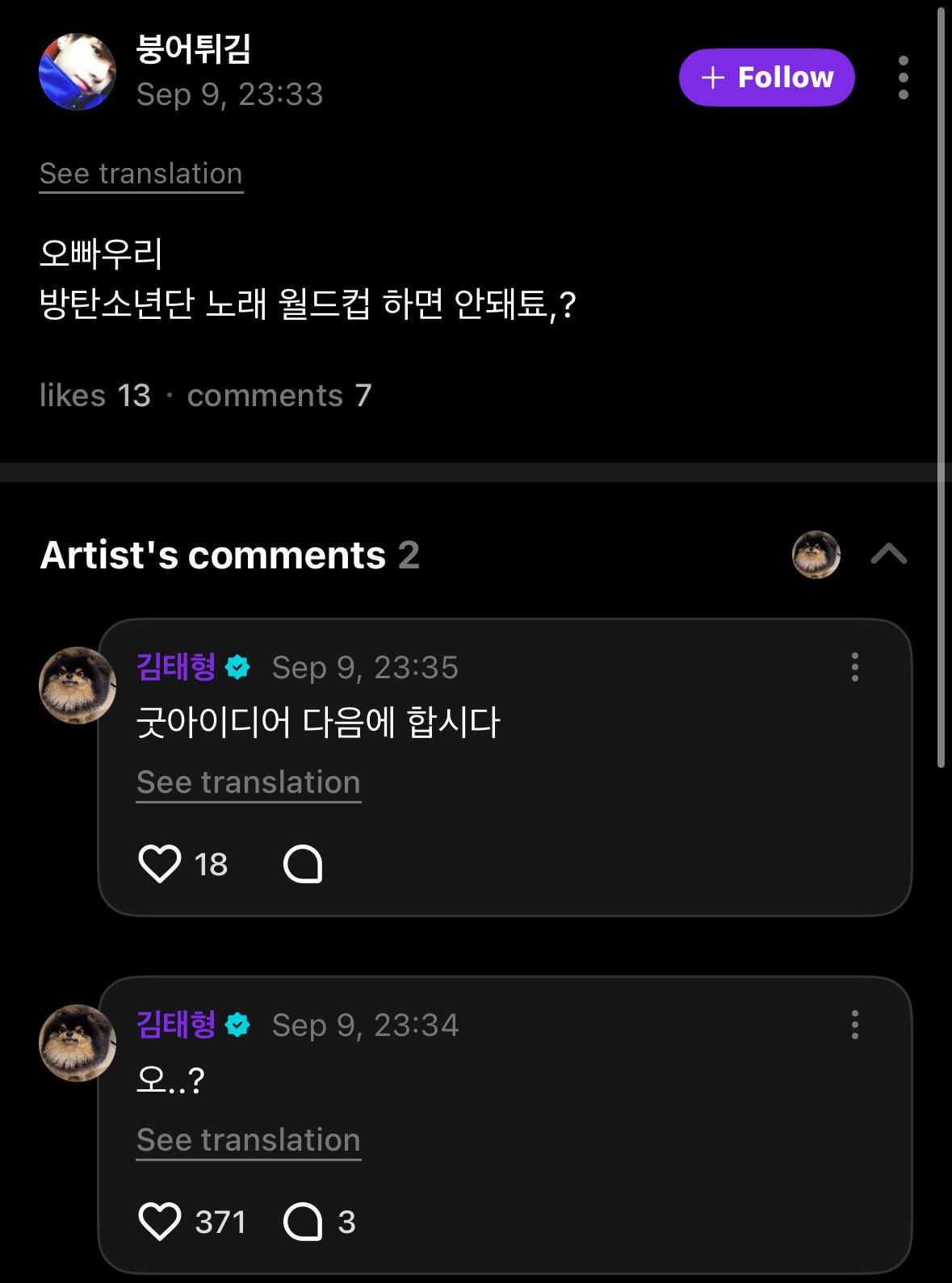
Task: Tap the artist avatar beside the collapse chevron
Action: [x=816, y=554]
